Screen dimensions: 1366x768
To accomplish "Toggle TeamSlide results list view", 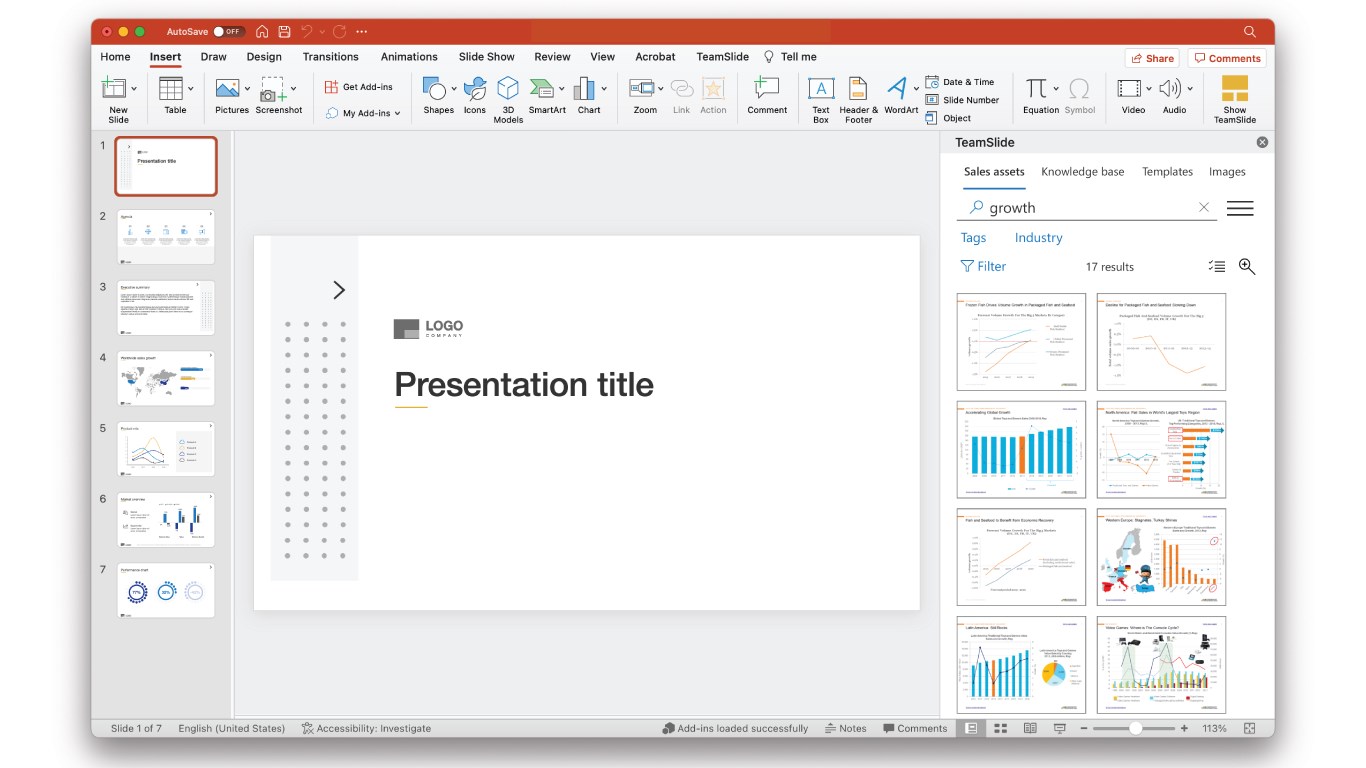I will click(1216, 266).
